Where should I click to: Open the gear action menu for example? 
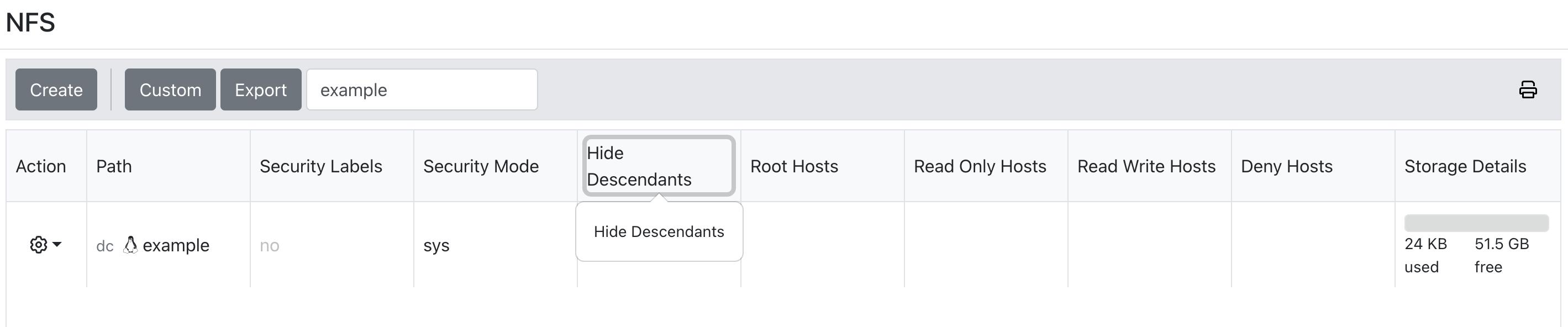pyautogui.click(x=45, y=245)
